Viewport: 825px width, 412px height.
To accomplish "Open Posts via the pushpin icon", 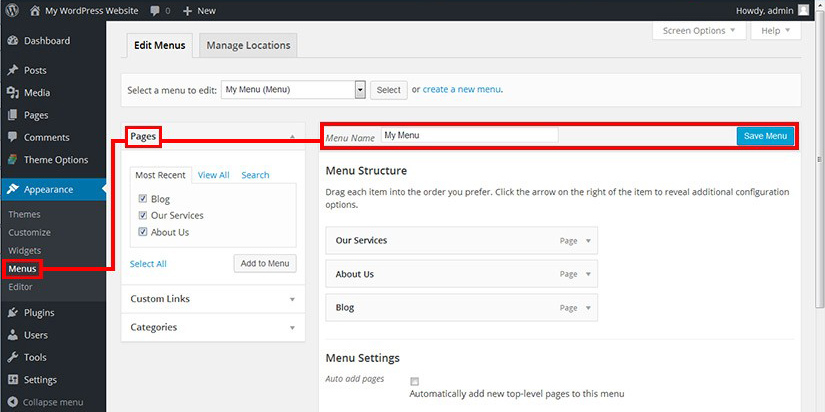I will (x=12, y=71).
